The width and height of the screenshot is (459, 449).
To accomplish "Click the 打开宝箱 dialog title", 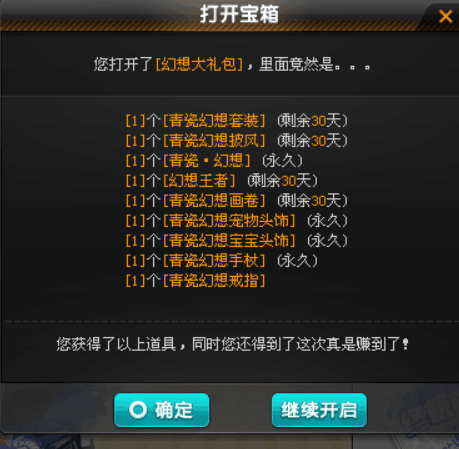I will click(239, 14).
